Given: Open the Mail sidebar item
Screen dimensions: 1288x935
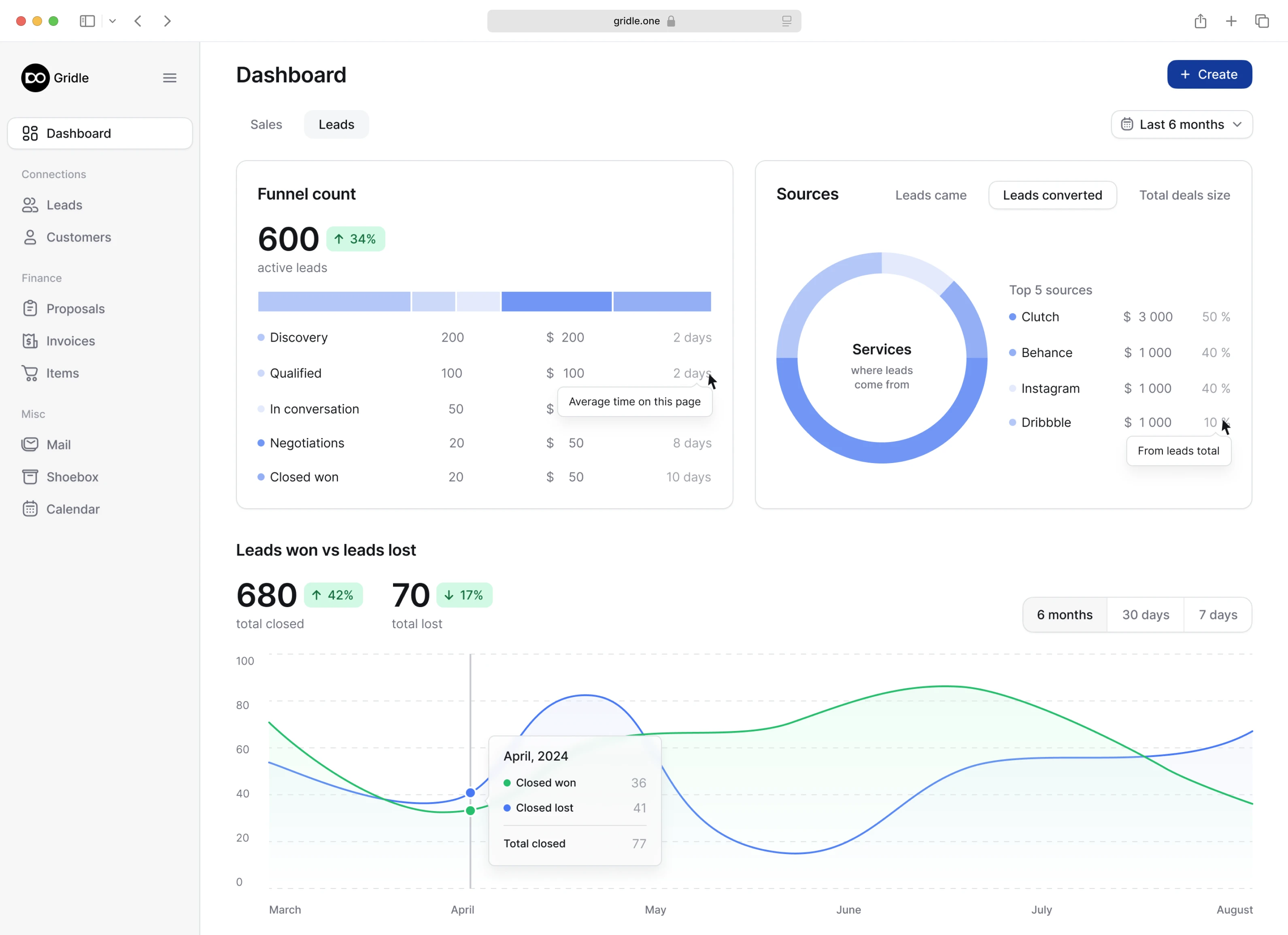Looking at the screenshot, I should point(59,445).
